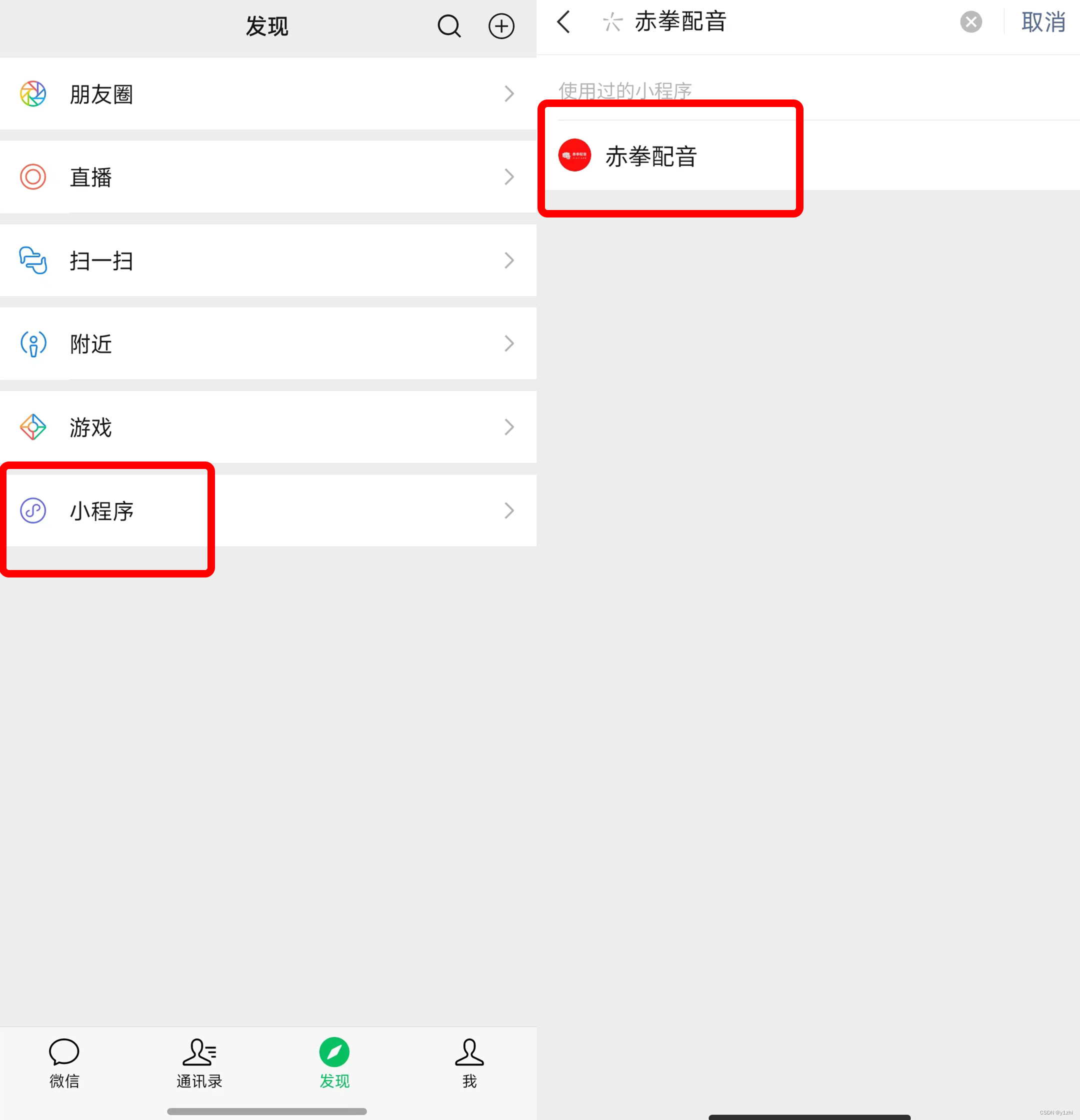The height and width of the screenshot is (1120, 1080).
Task: Tap the search magnifier icon in Discover header
Action: point(449,25)
